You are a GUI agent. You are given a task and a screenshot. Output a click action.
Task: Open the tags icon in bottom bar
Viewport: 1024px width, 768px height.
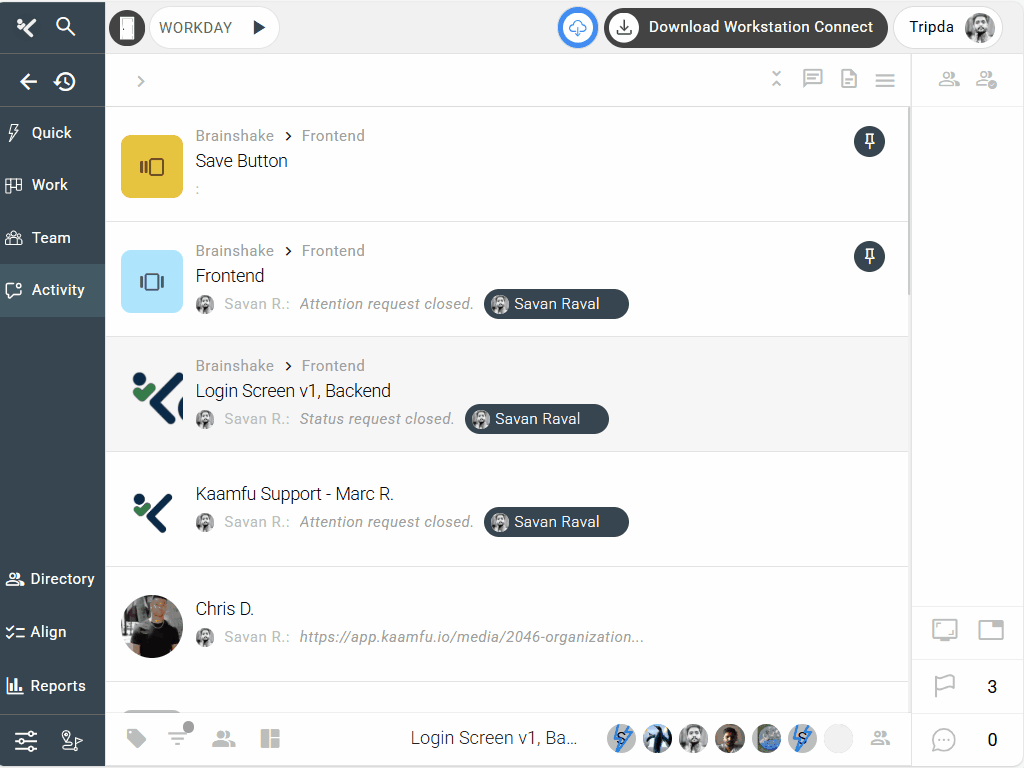tap(136, 739)
